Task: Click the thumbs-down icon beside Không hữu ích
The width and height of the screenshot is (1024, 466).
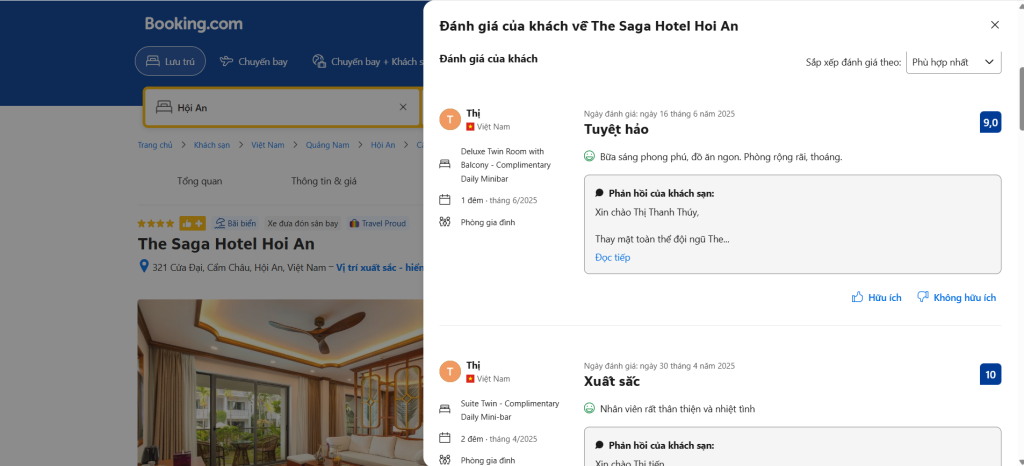Action: click(923, 298)
